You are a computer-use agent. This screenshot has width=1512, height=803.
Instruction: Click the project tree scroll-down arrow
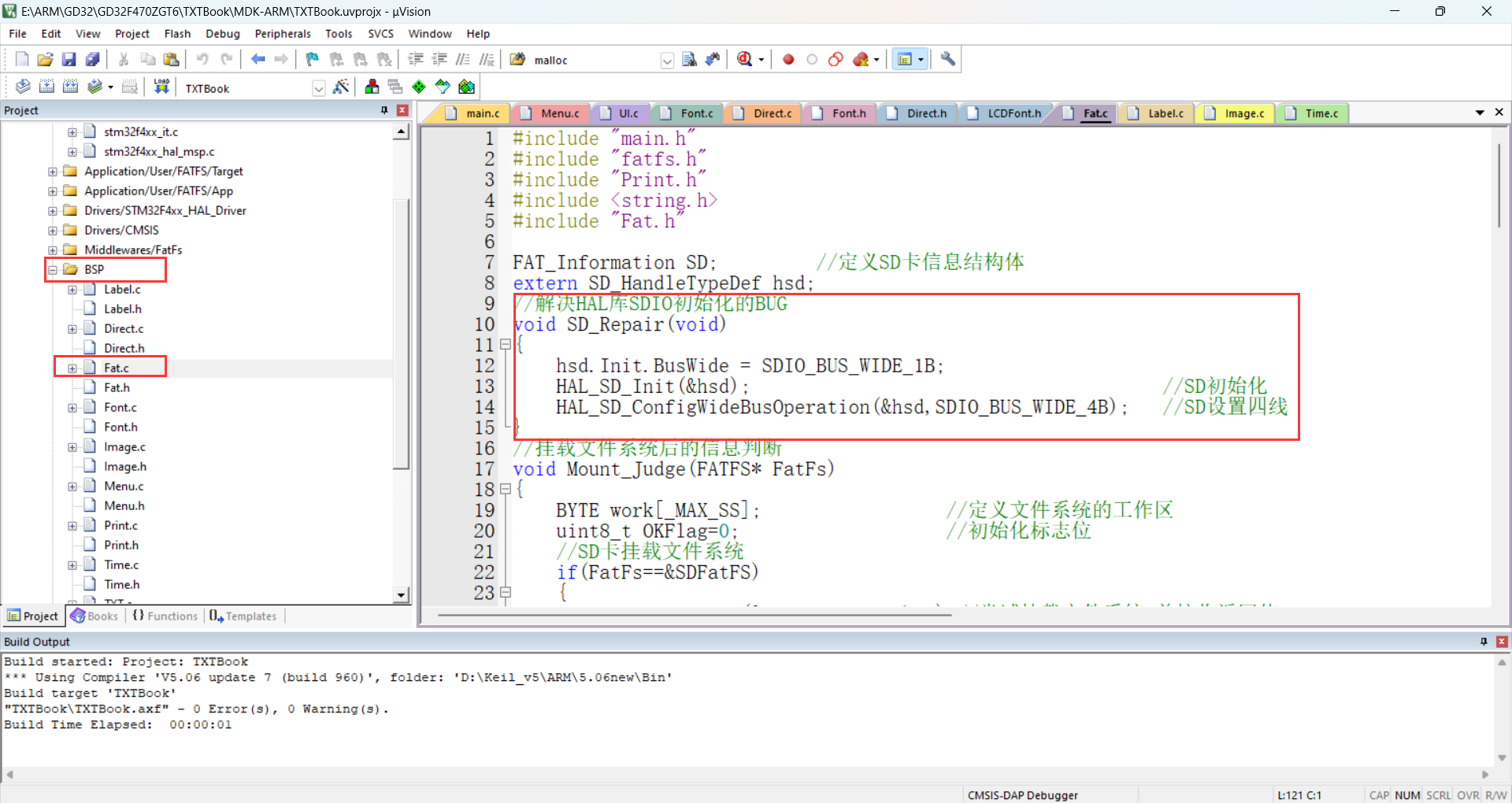402,595
